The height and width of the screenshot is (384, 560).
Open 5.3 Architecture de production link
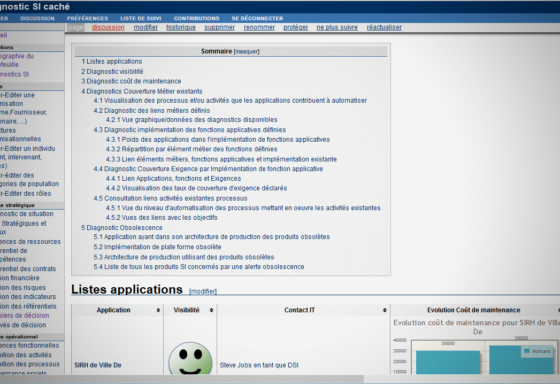point(184,257)
